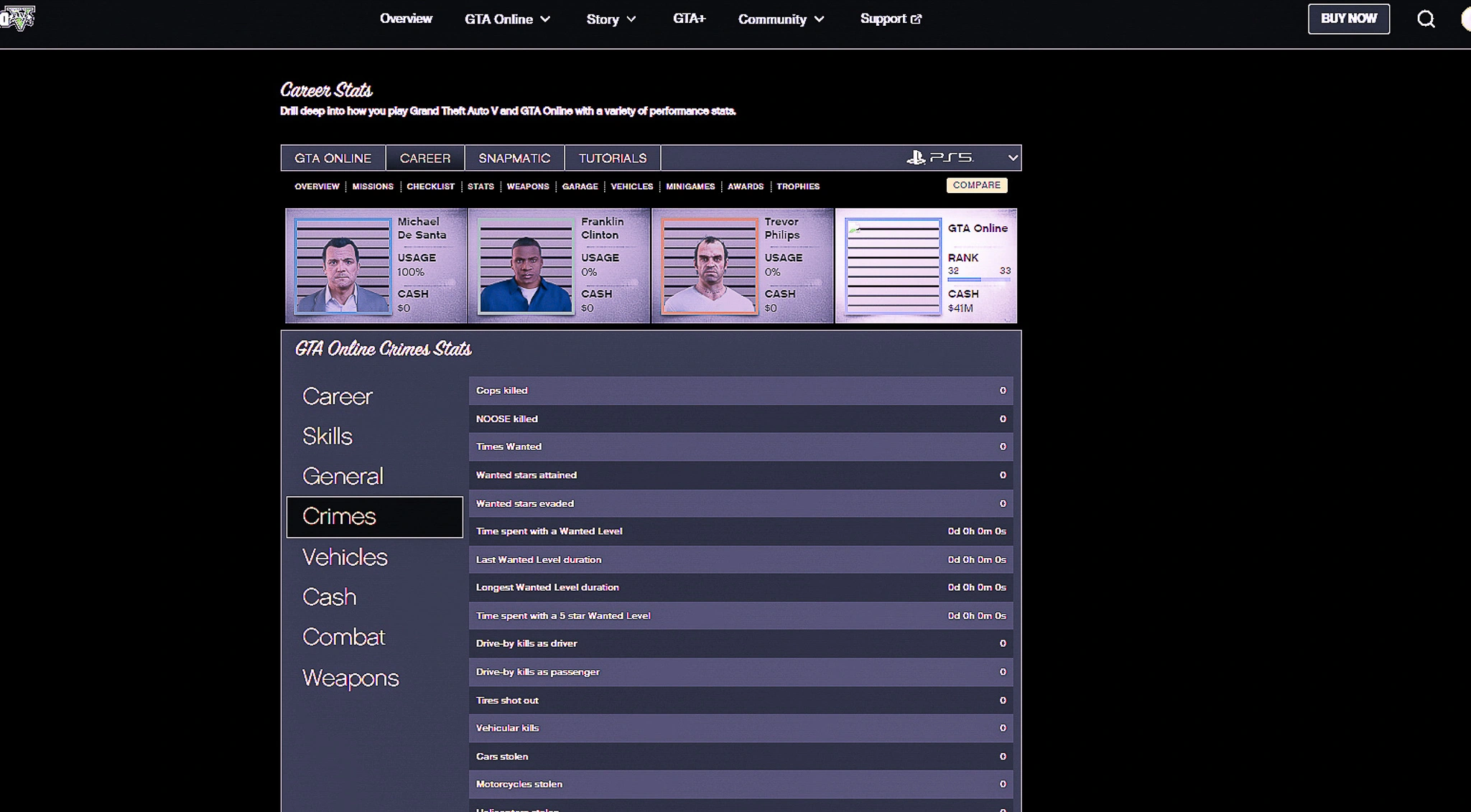Screen dimensions: 1471x812
Task: Select Michael De Santa mugshot portrait
Action: [343, 266]
